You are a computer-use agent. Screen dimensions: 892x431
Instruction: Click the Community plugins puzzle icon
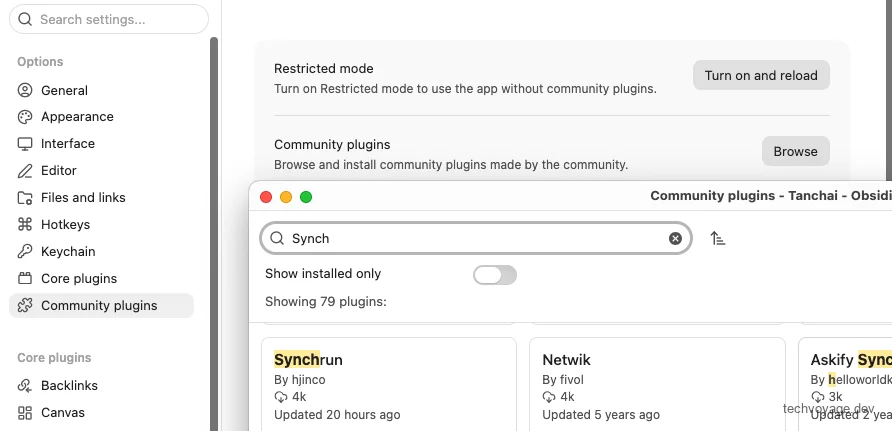[x=25, y=305]
